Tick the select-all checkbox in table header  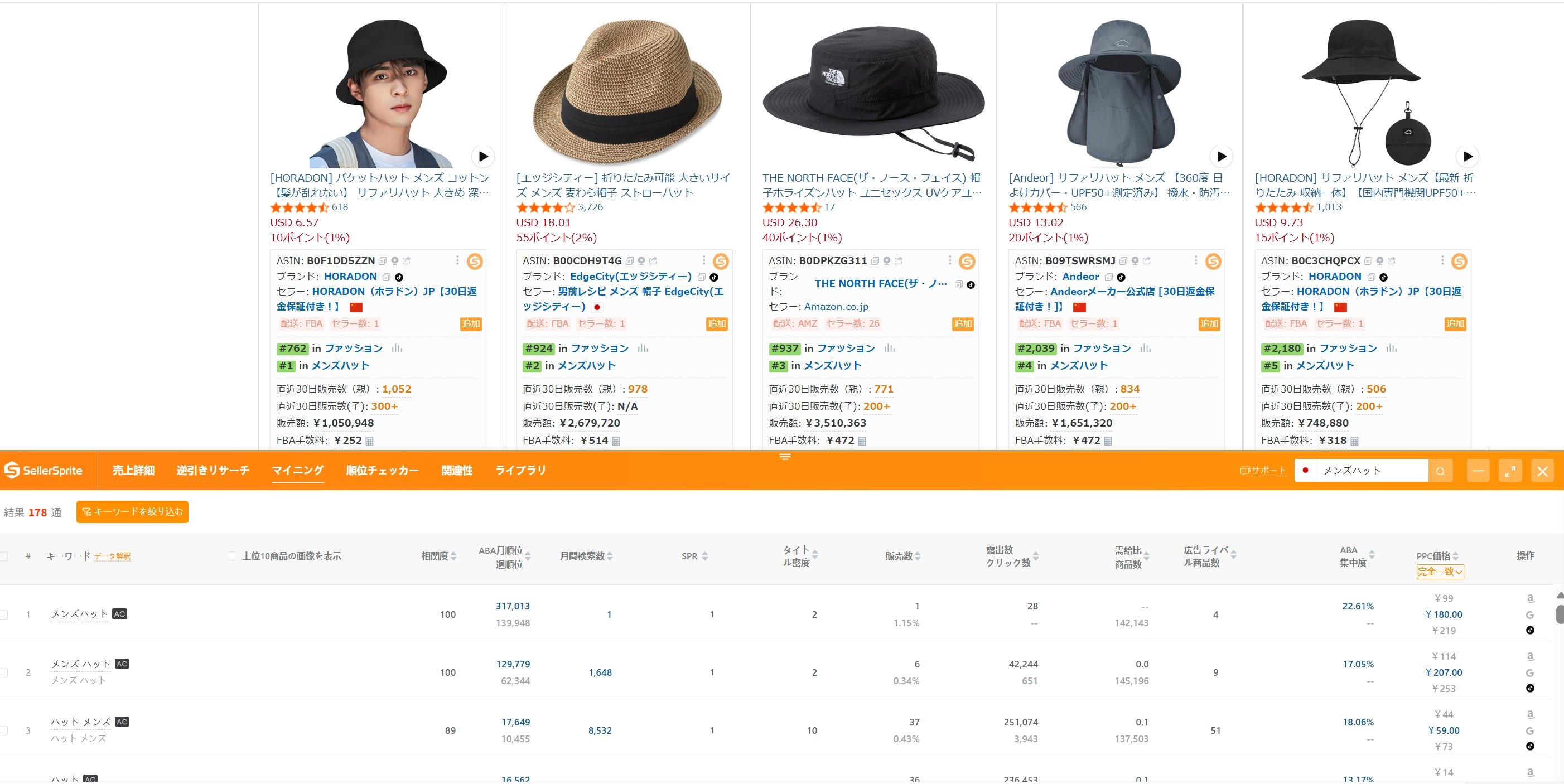4,556
